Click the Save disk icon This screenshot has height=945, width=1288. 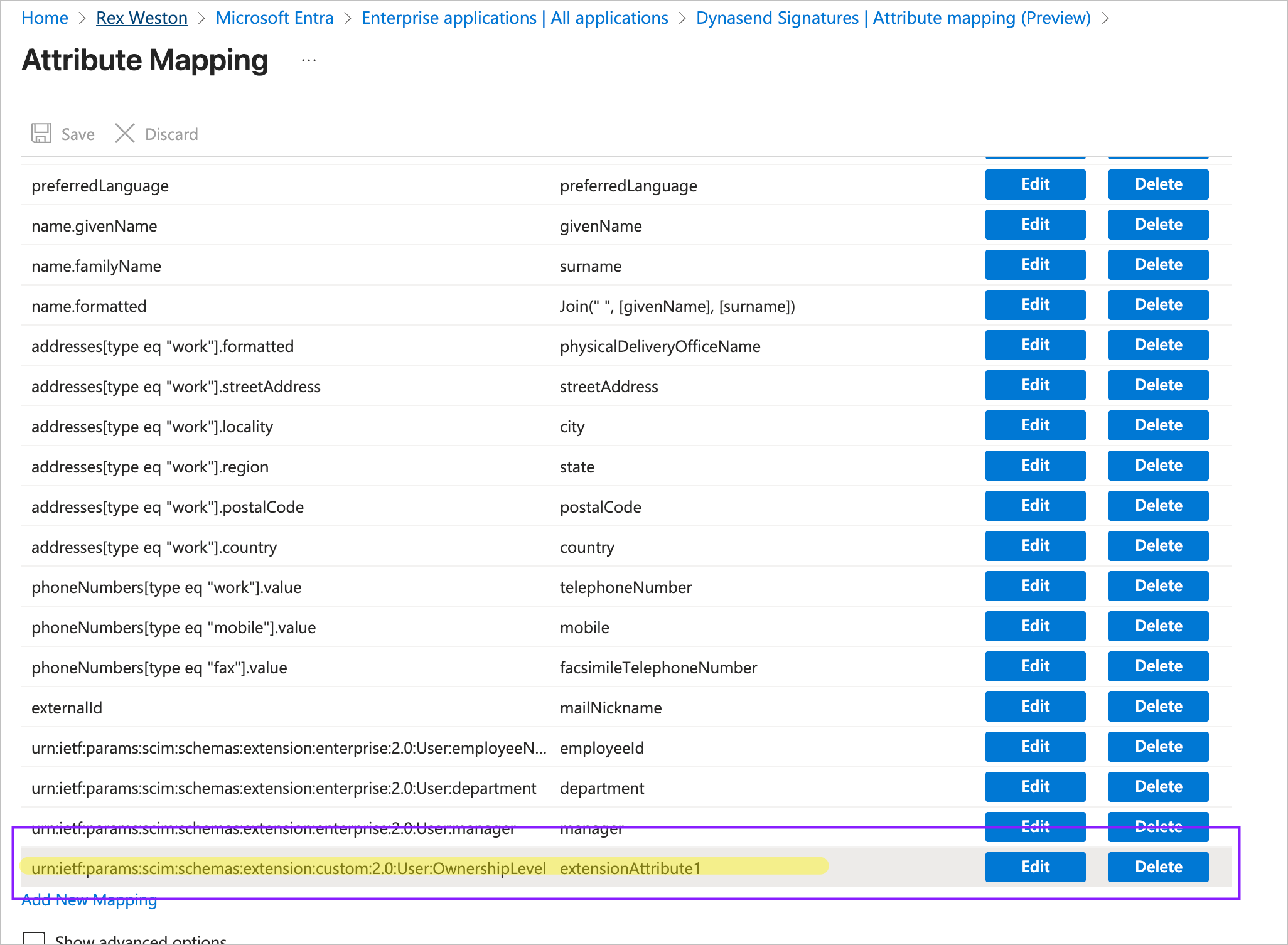click(x=41, y=133)
